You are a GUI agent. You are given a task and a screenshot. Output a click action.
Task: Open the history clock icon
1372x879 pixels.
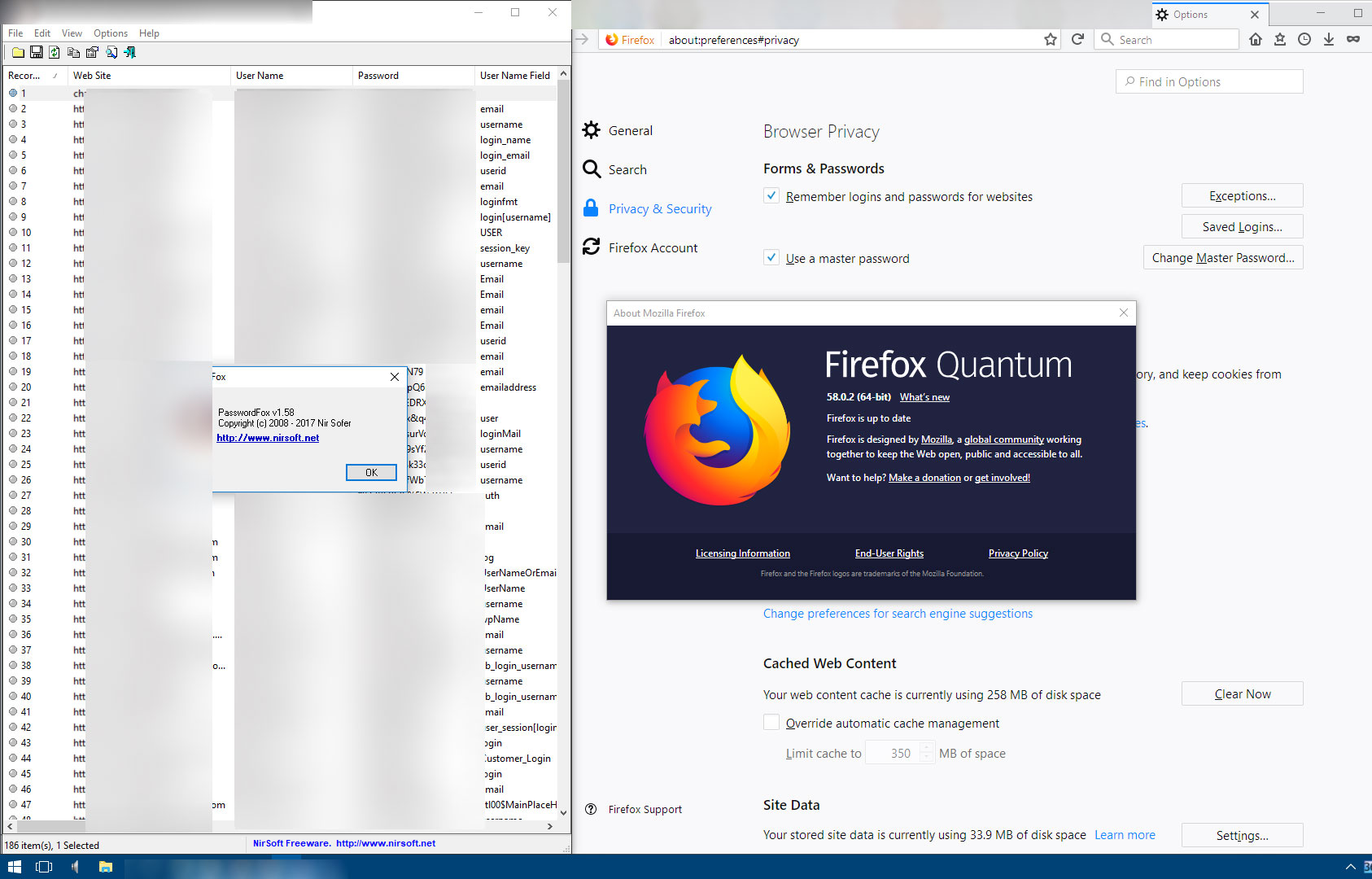1304,39
